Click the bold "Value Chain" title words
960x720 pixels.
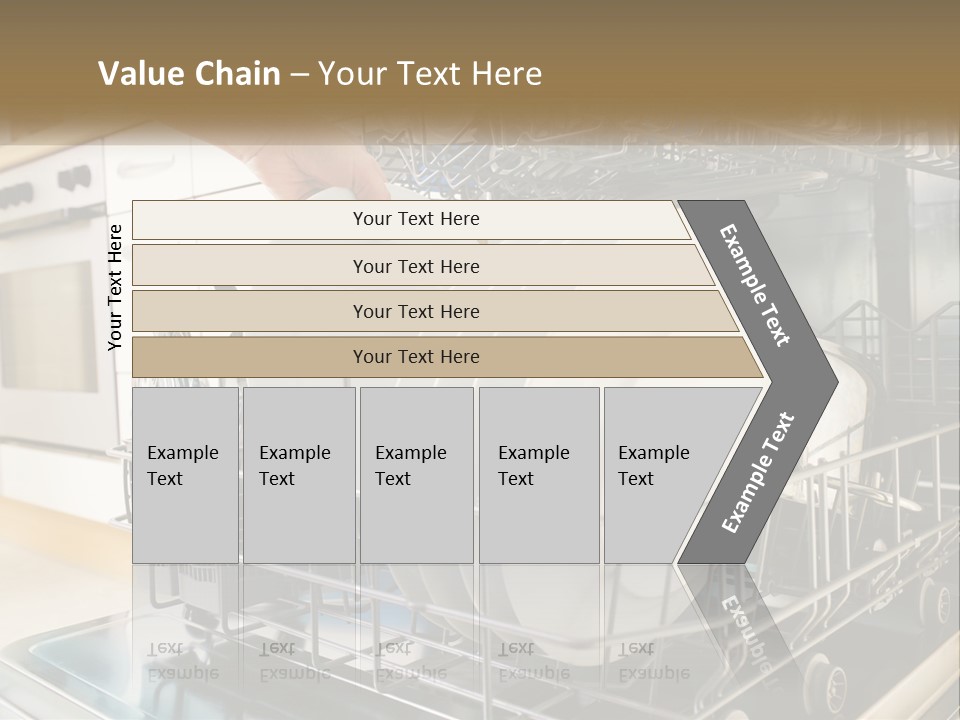189,74
